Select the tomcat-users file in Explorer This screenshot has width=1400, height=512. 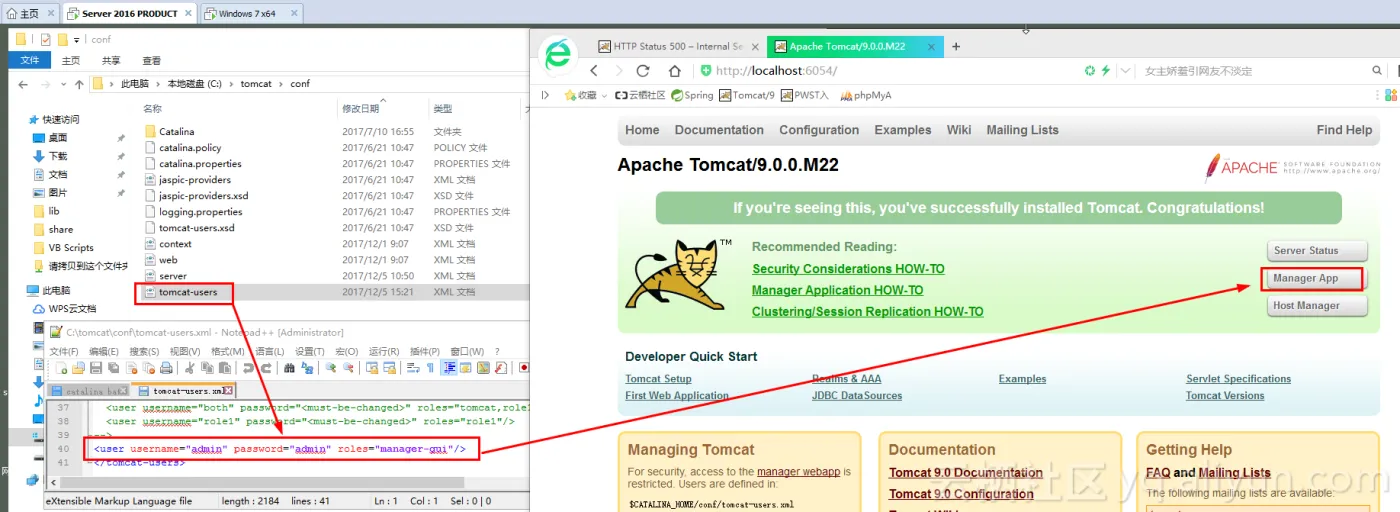coord(188,292)
